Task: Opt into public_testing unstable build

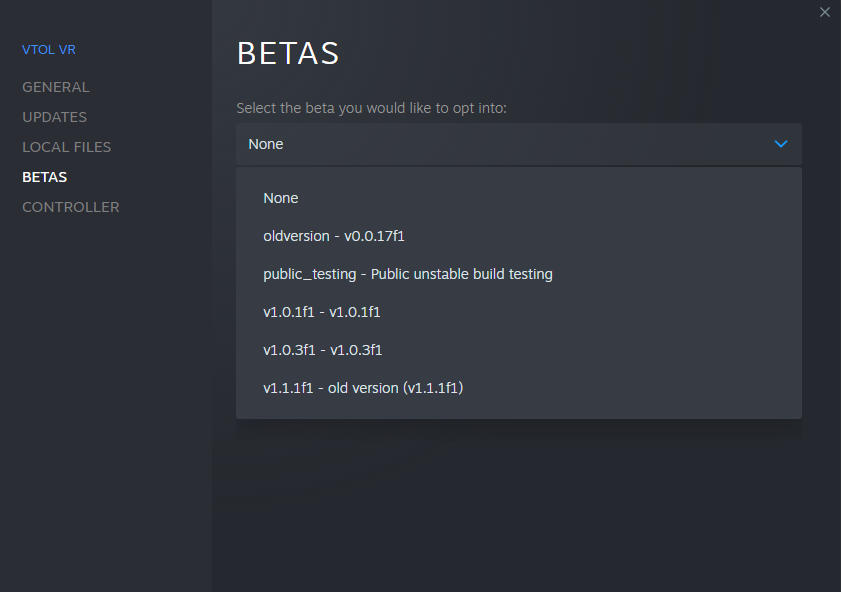Action: (408, 274)
